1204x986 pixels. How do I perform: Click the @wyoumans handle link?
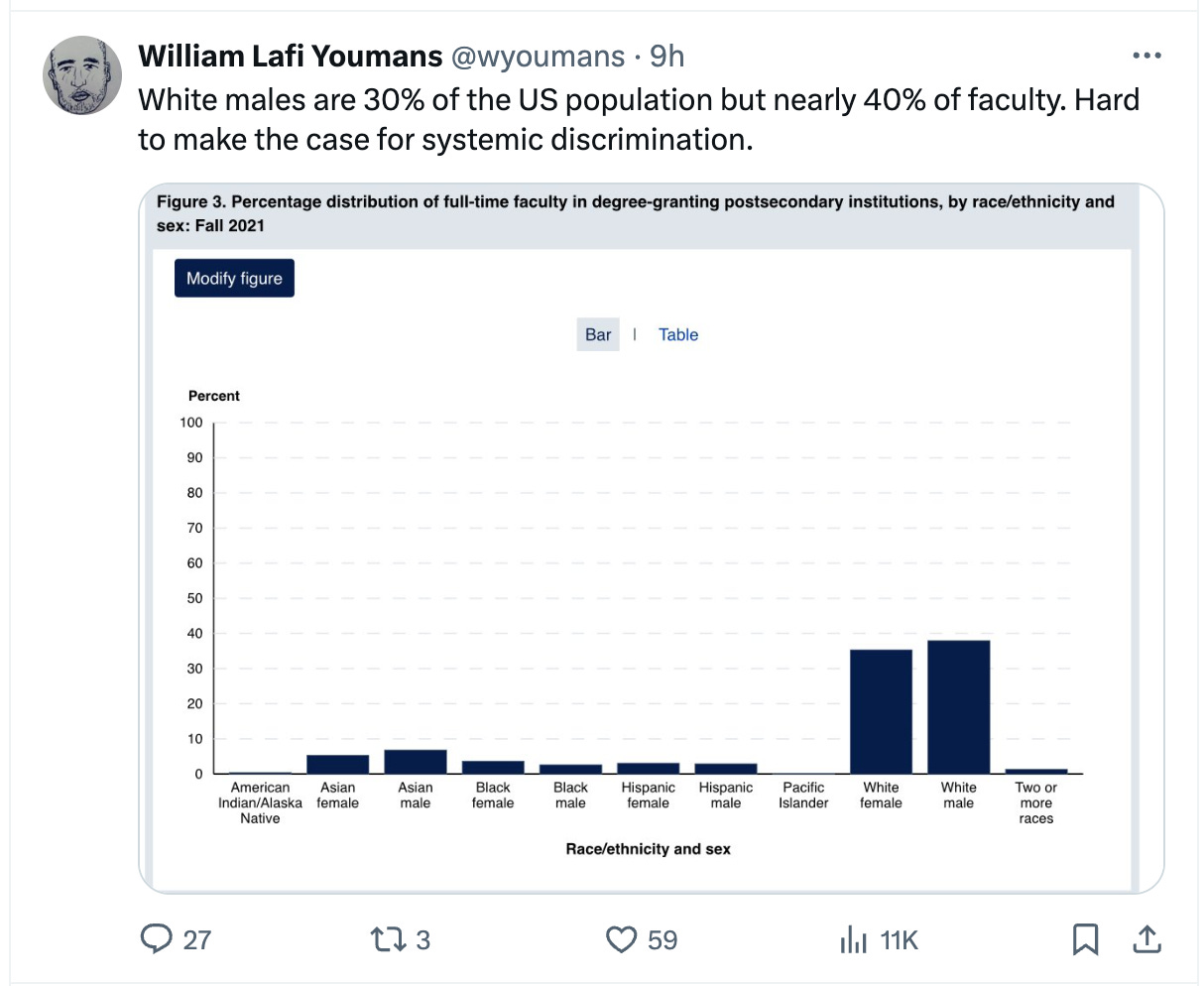538,57
